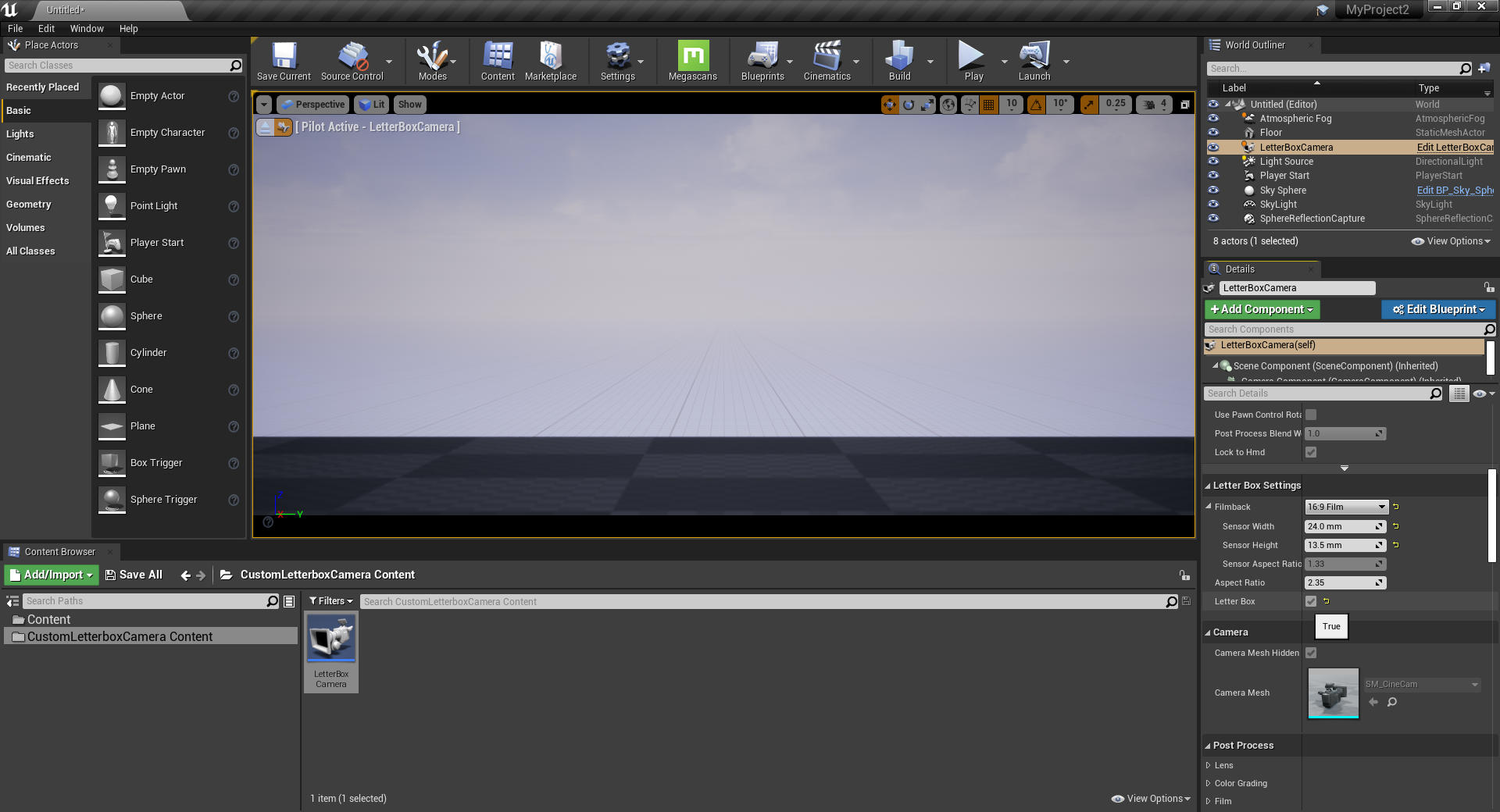Select the Cube actor icon
This screenshot has height=812, width=1500.
tap(112, 280)
